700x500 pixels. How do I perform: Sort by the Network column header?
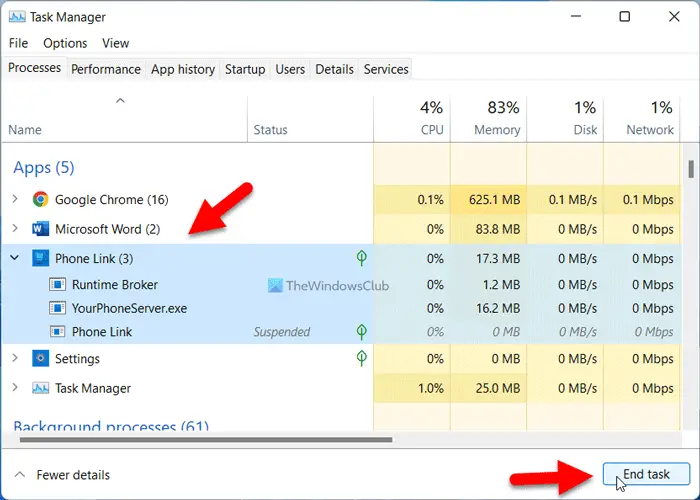[x=642, y=119]
